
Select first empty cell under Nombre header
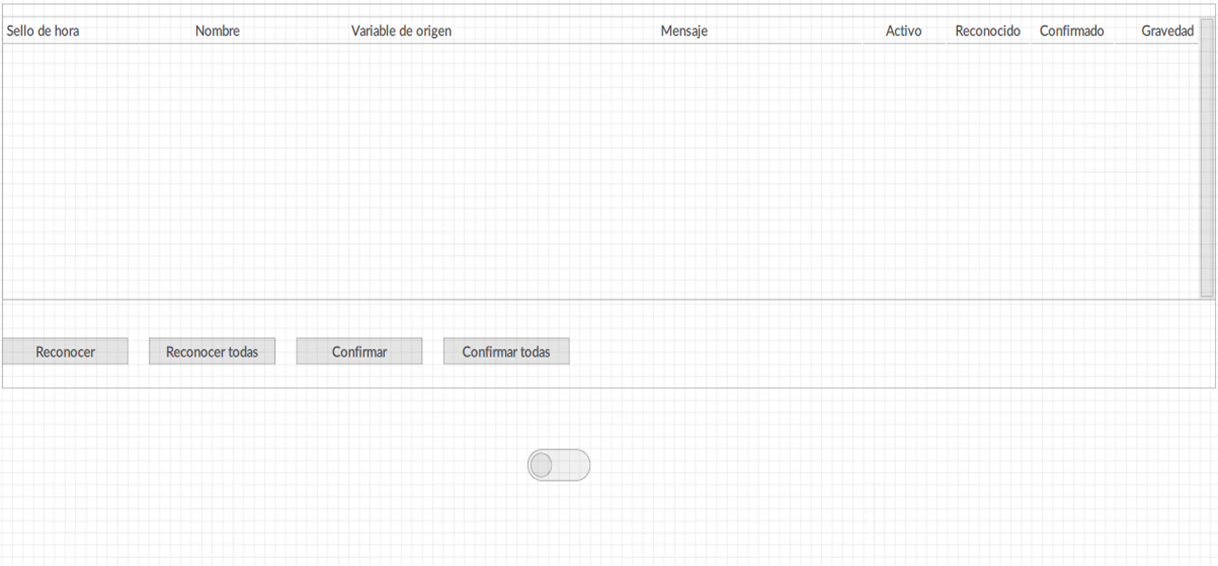point(217,55)
